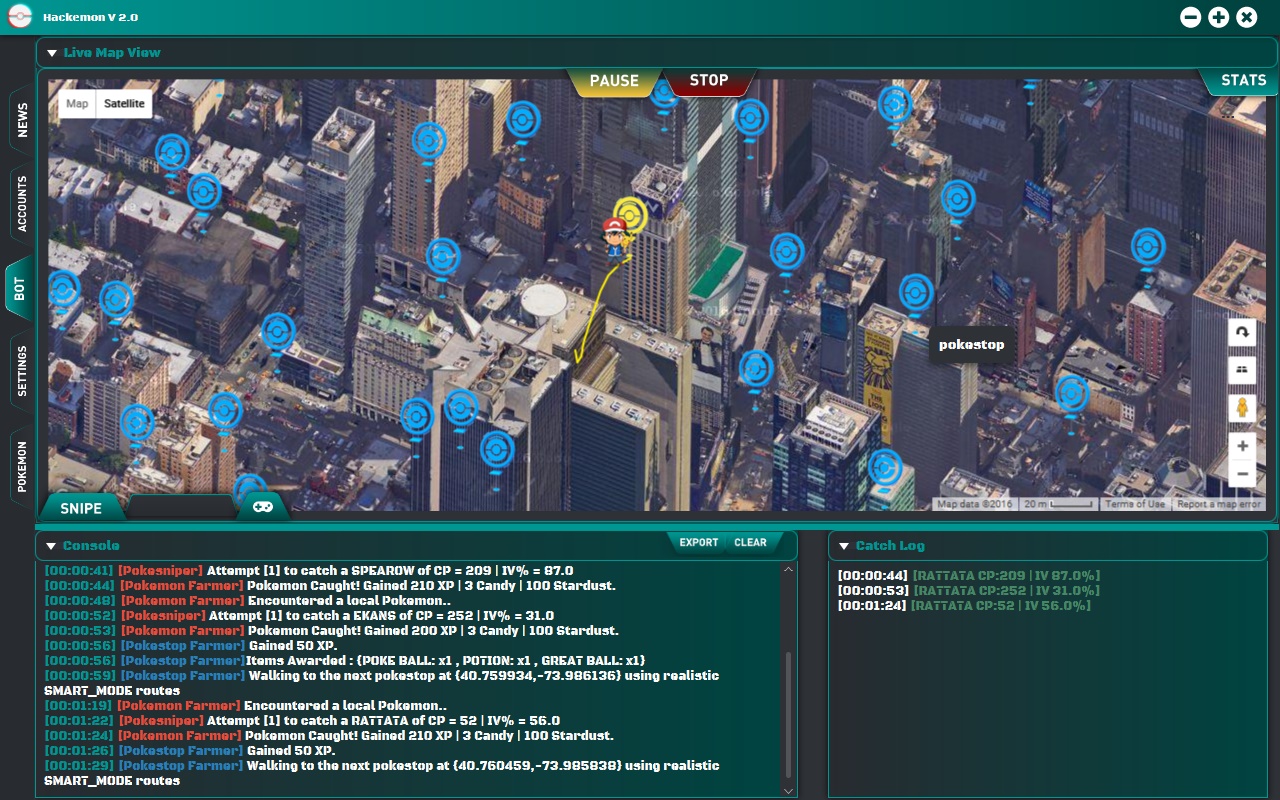Viewport: 1280px width, 800px height.
Task: Click the console scrollbar down arrow
Action: coord(789,790)
